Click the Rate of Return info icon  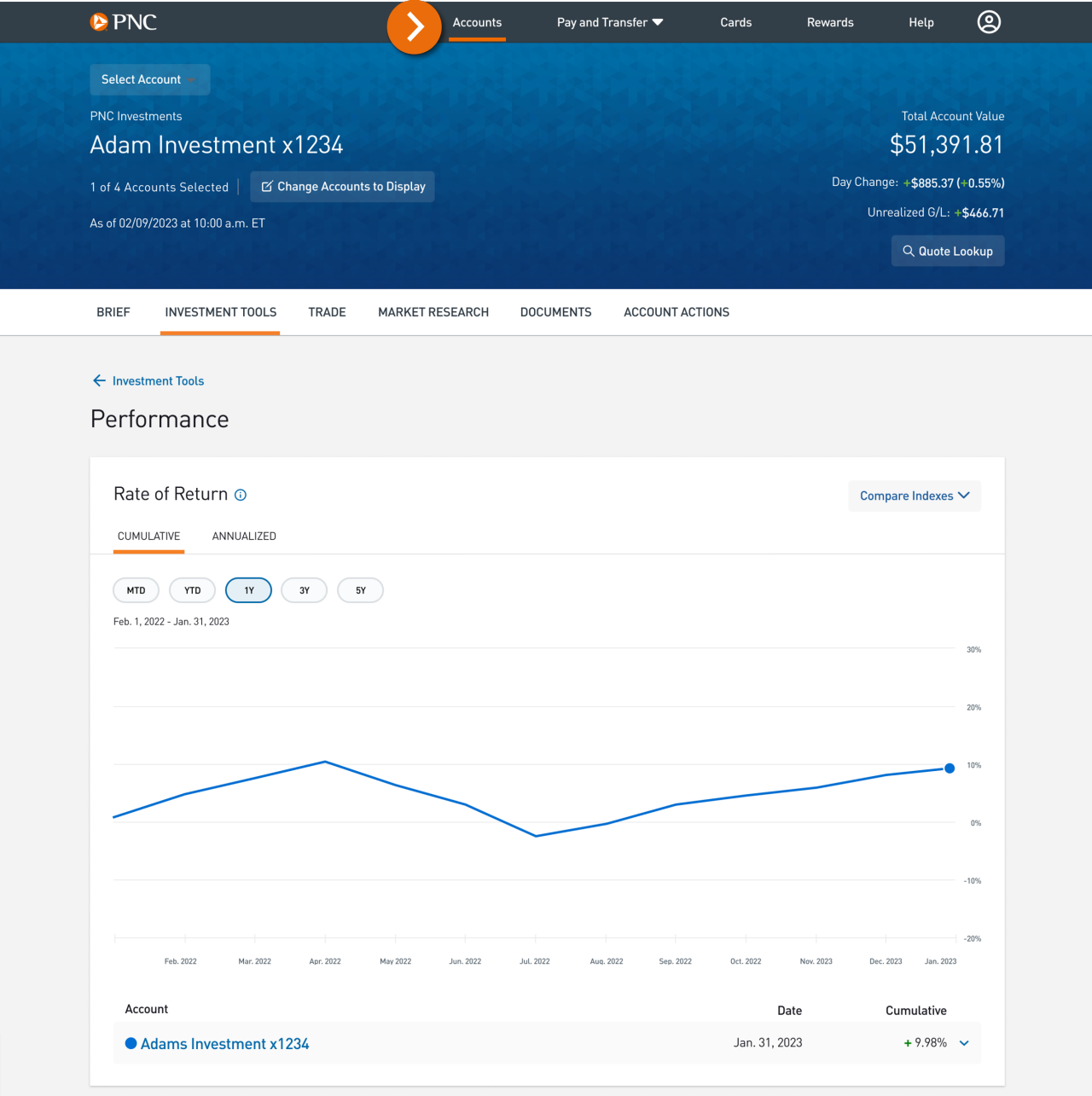(x=241, y=495)
